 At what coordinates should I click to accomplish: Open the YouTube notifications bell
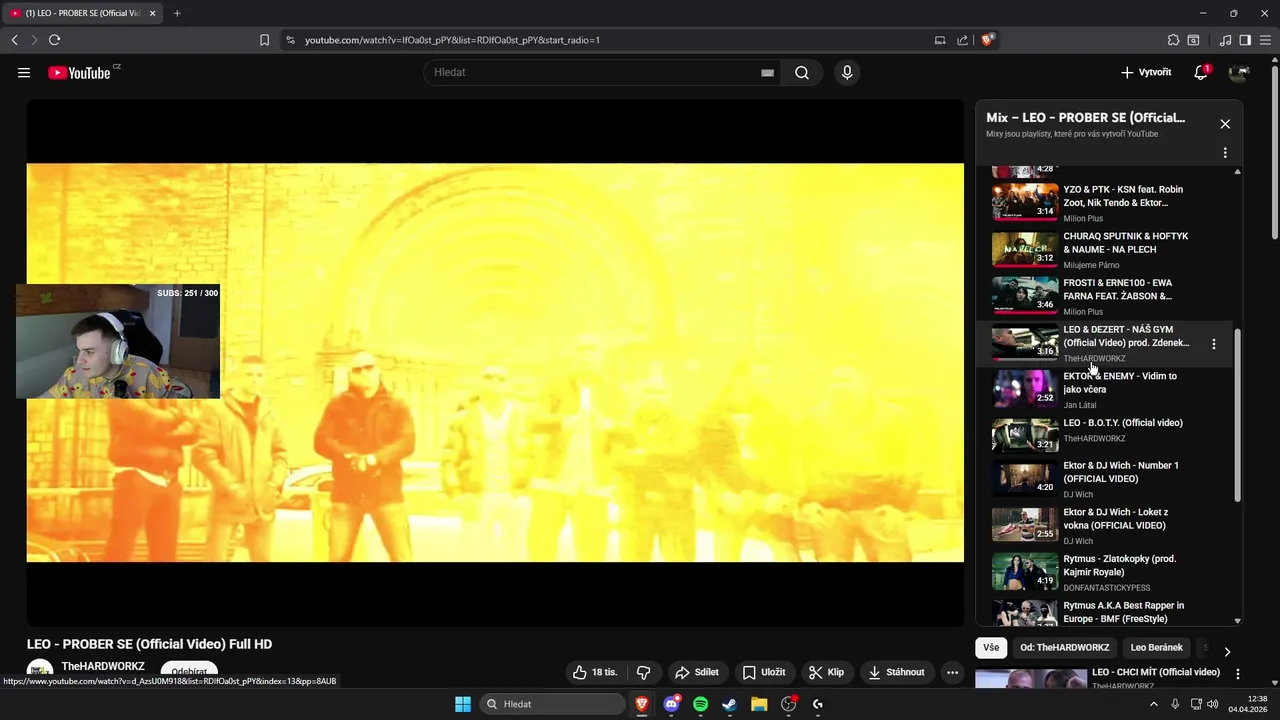(1201, 73)
